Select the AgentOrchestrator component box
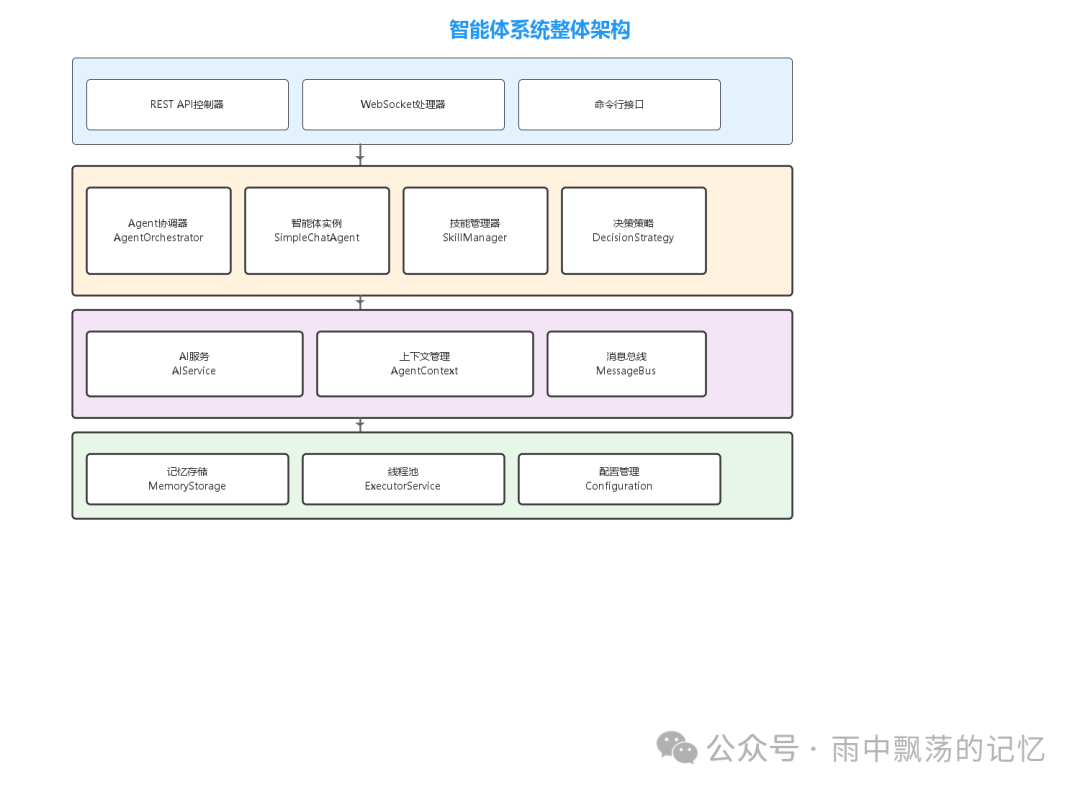The height and width of the screenshot is (792, 1080). (159, 230)
